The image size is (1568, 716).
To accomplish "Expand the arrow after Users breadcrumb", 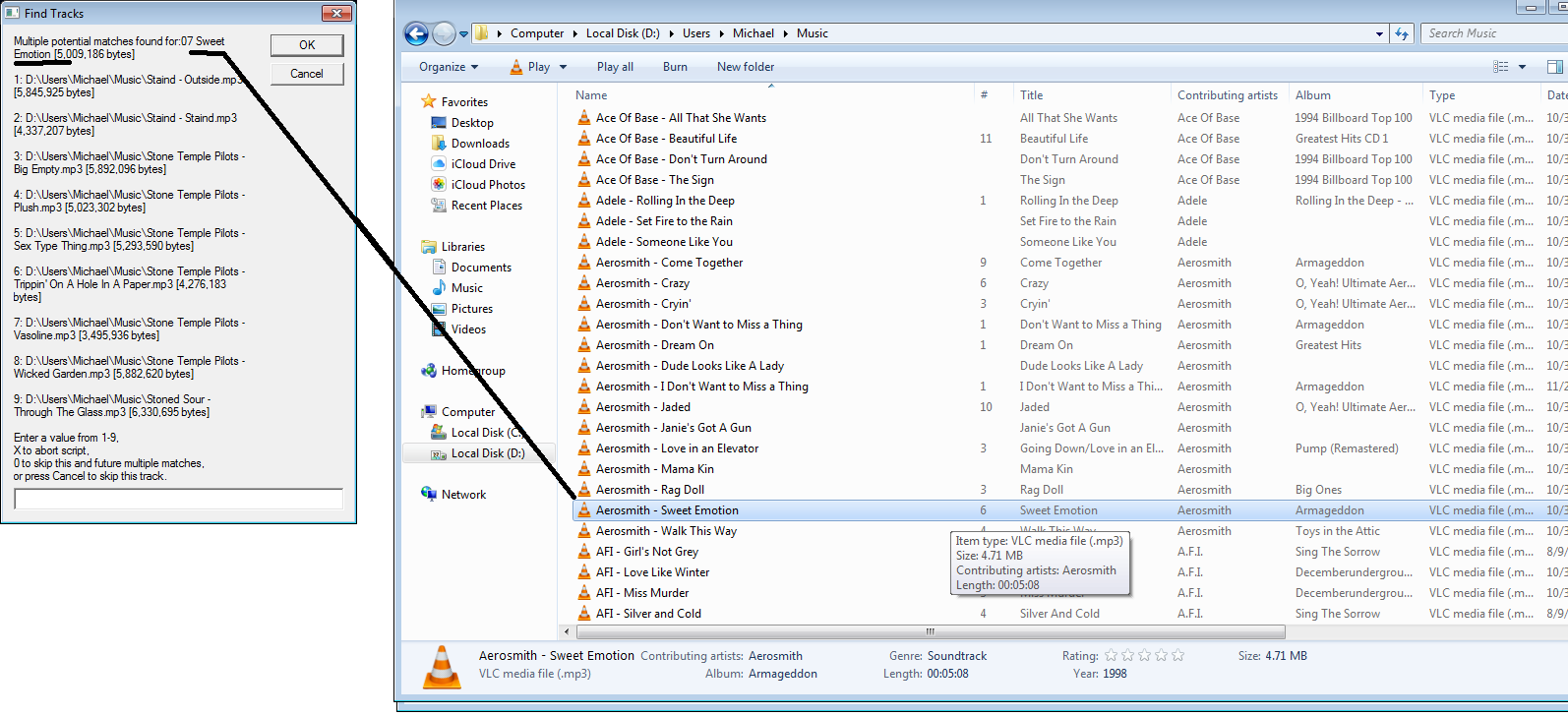I will 722,33.
